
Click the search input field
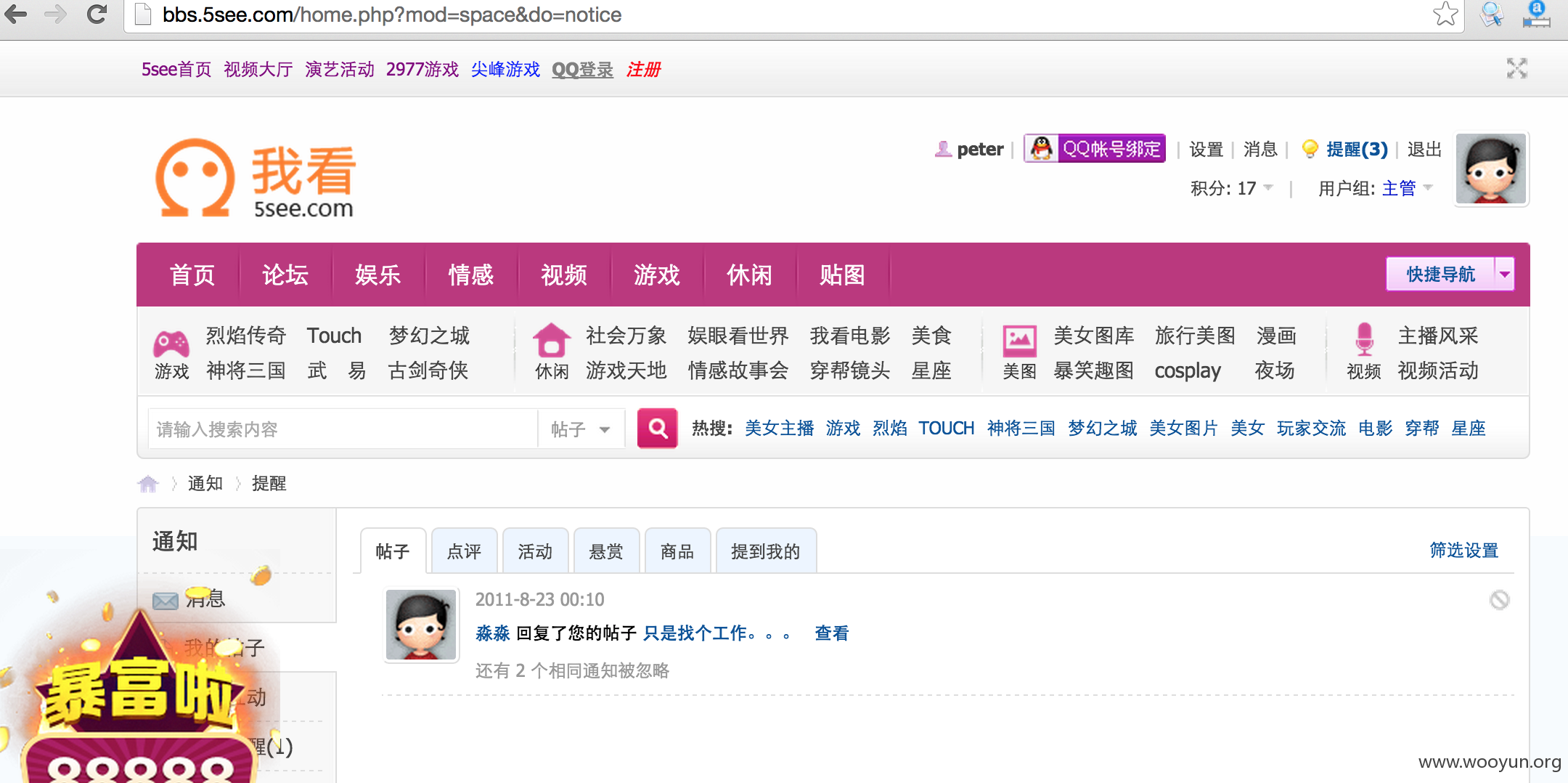[343, 429]
